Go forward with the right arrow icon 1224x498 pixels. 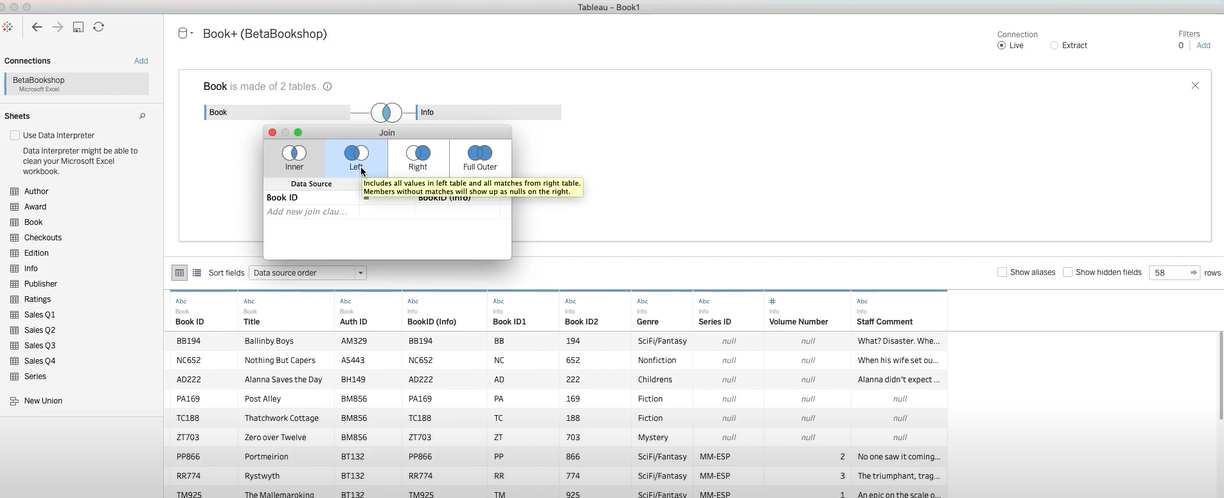point(57,27)
